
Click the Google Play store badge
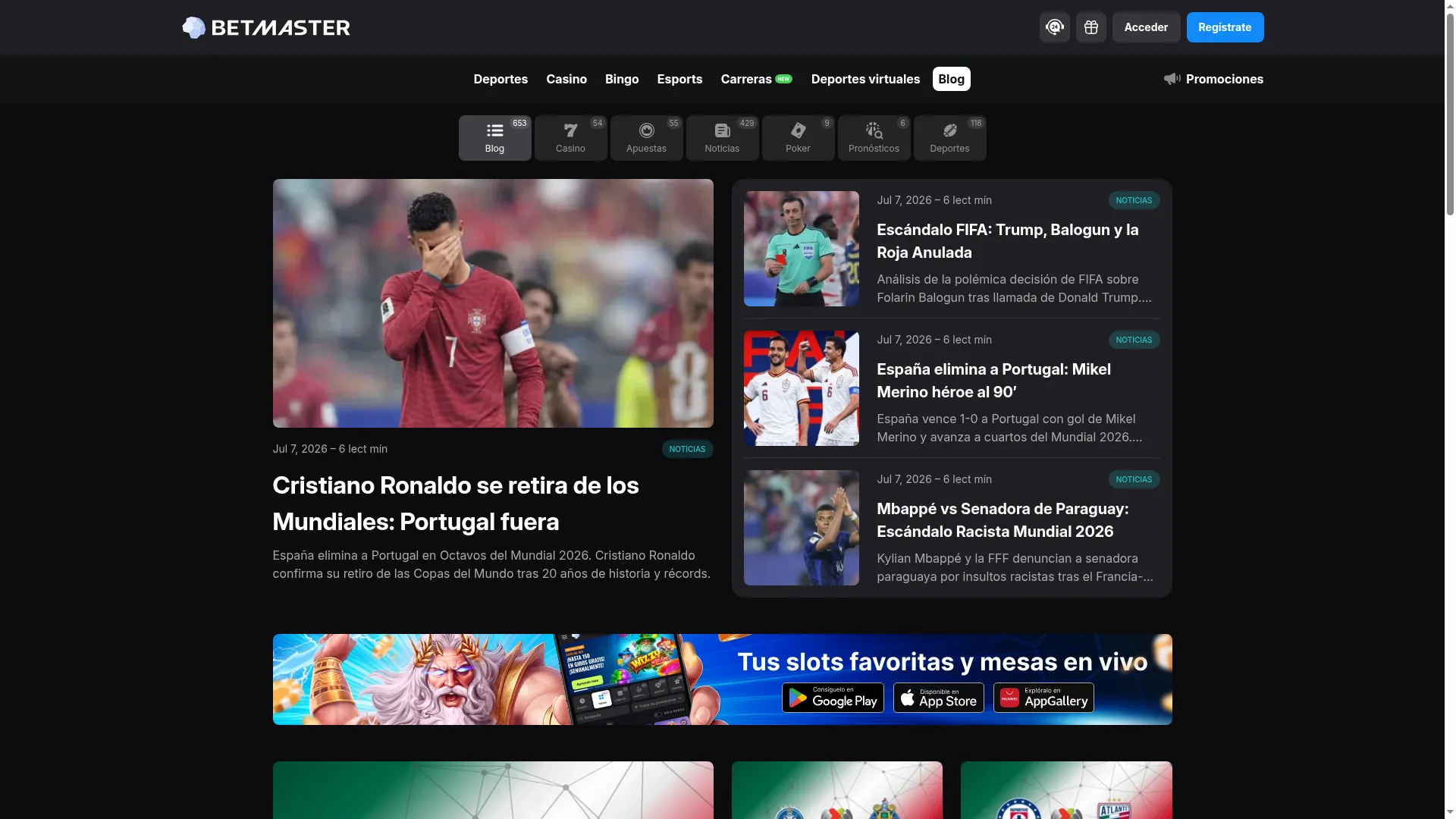(833, 698)
